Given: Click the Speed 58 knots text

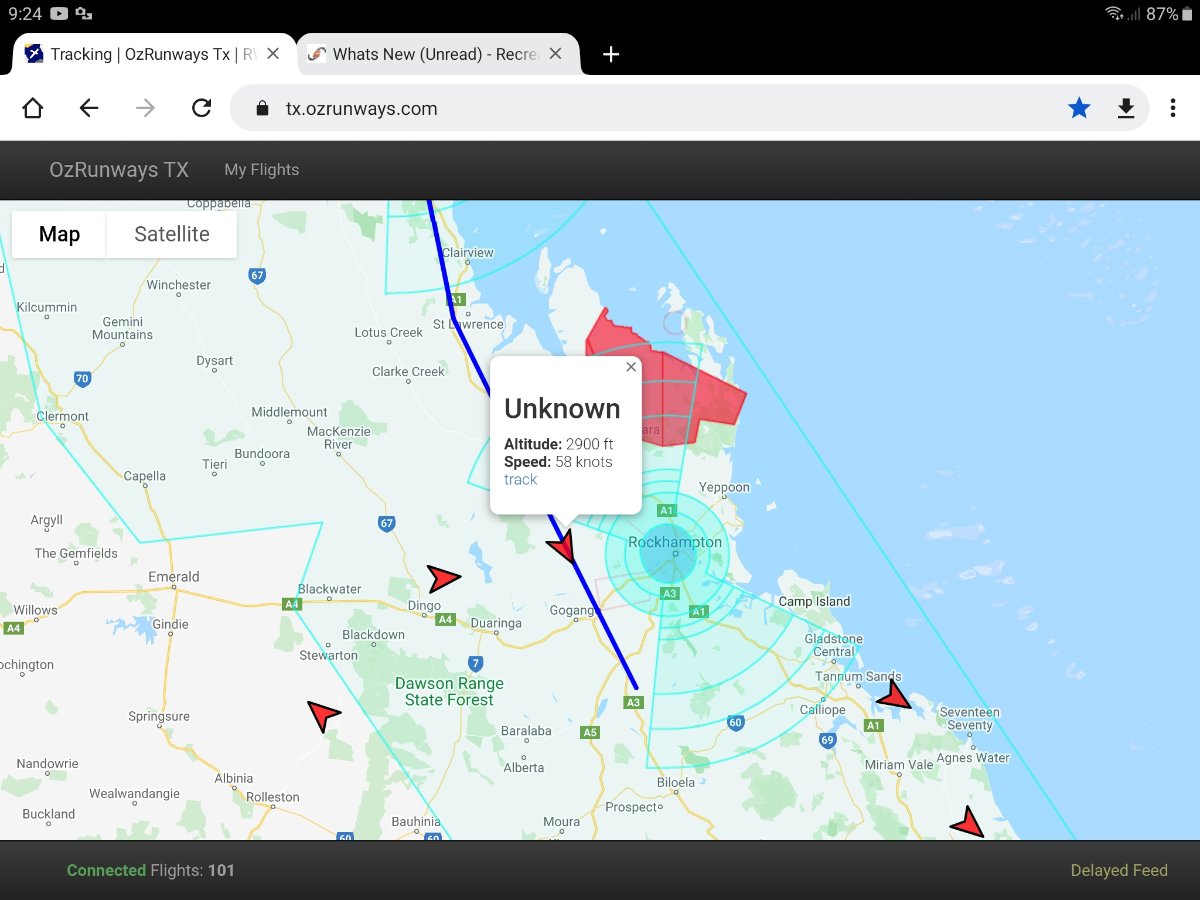Looking at the screenshot, I should (558, 462).
